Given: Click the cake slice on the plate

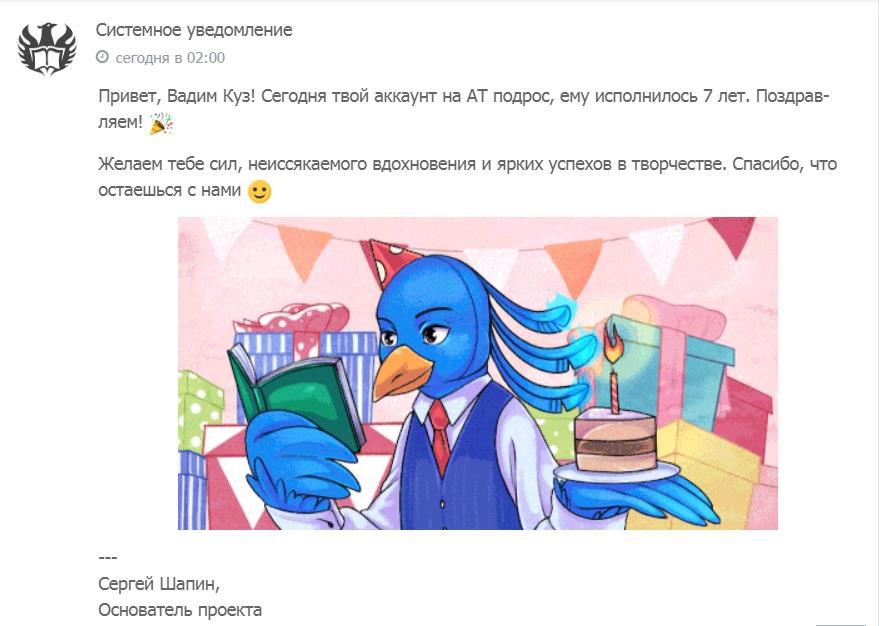Looking at the screenshot, I should pos(615,440).
